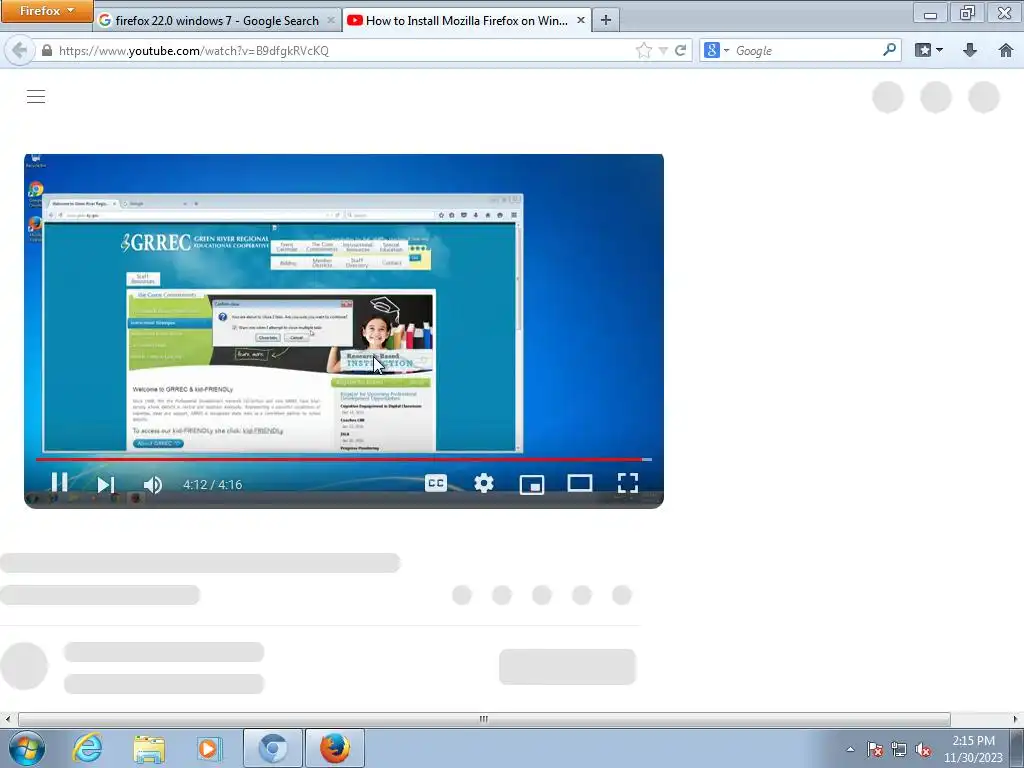Switch to Chrome in the taskbar
This screenshot has height=768, width=1024.
tap(273, 748)
